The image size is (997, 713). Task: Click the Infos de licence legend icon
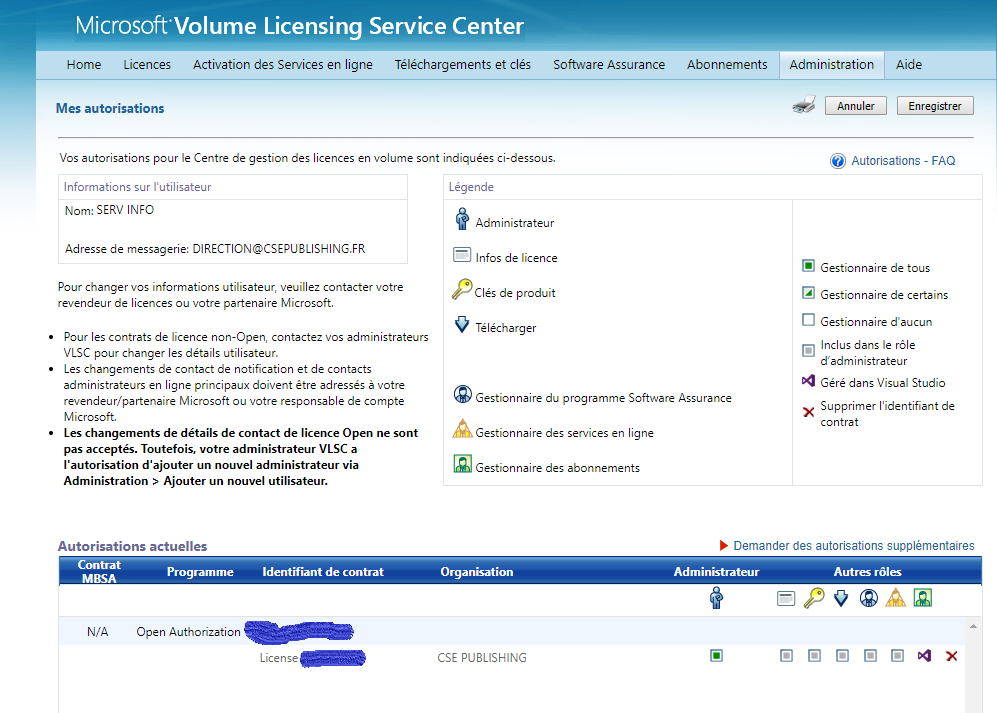coord(462,255)
